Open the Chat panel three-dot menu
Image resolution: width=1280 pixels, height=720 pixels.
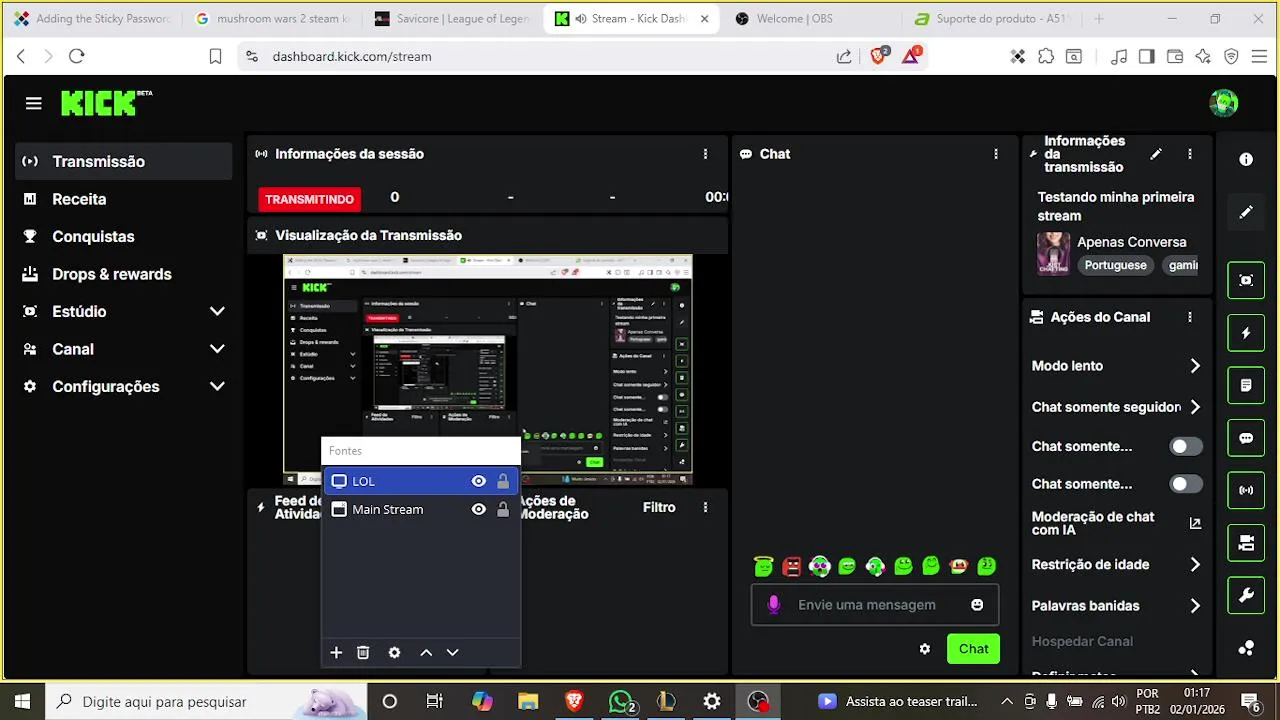pos(996,154)
